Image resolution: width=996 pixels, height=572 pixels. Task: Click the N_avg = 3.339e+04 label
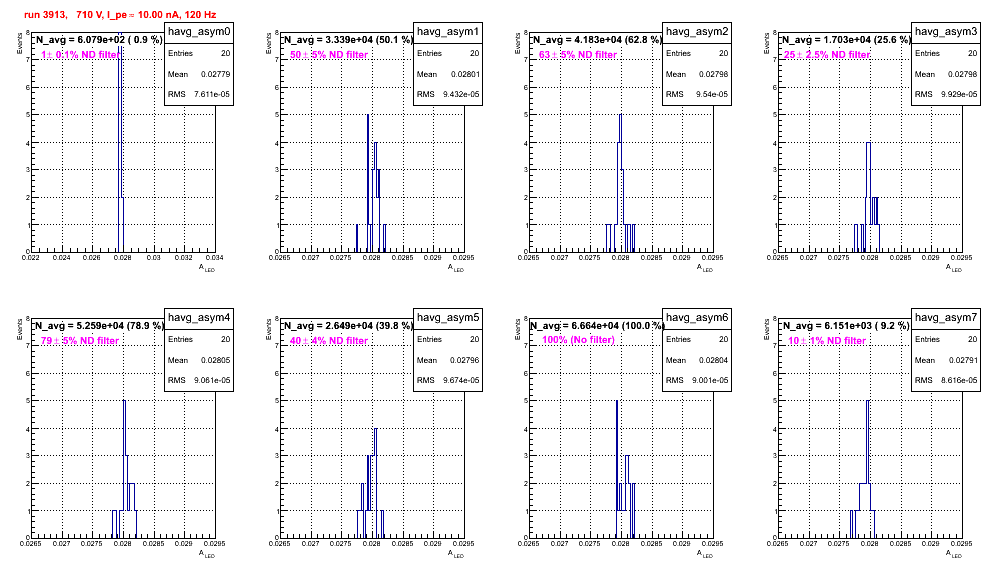pyautogui.click(x=348, y=40)
